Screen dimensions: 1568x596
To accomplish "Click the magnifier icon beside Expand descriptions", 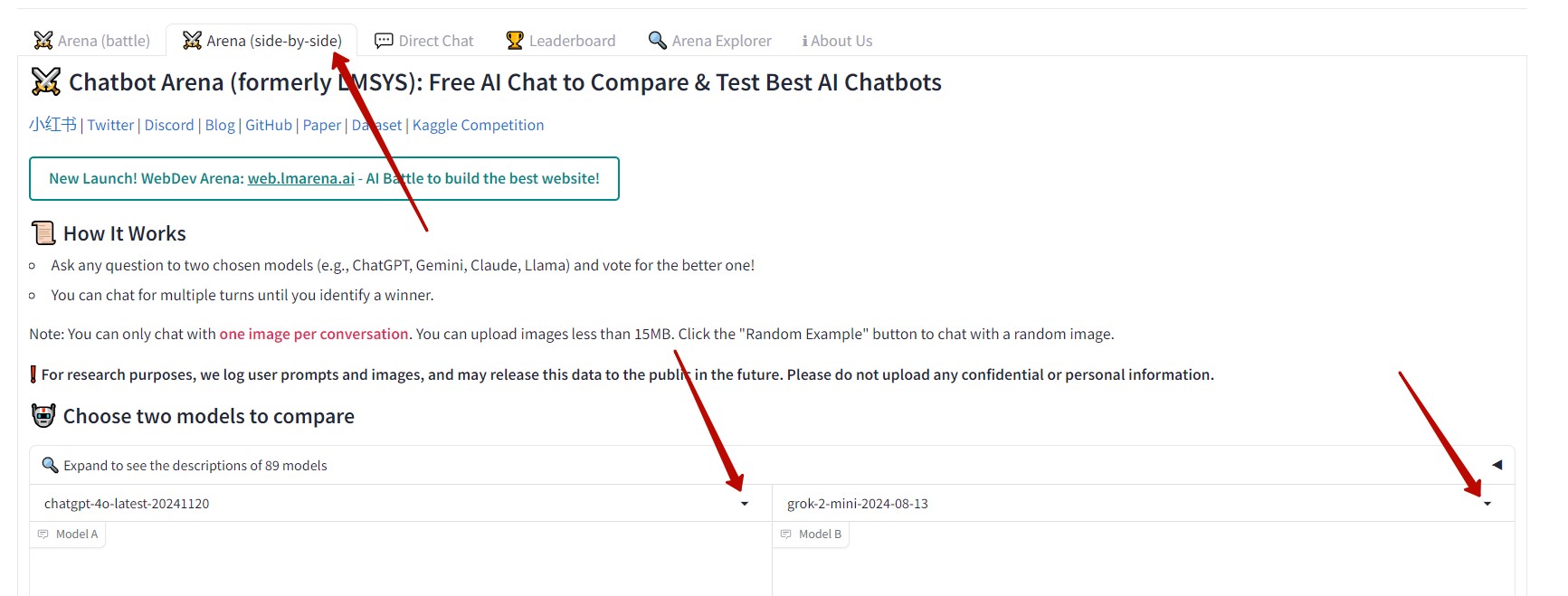I will pos(50,465).
